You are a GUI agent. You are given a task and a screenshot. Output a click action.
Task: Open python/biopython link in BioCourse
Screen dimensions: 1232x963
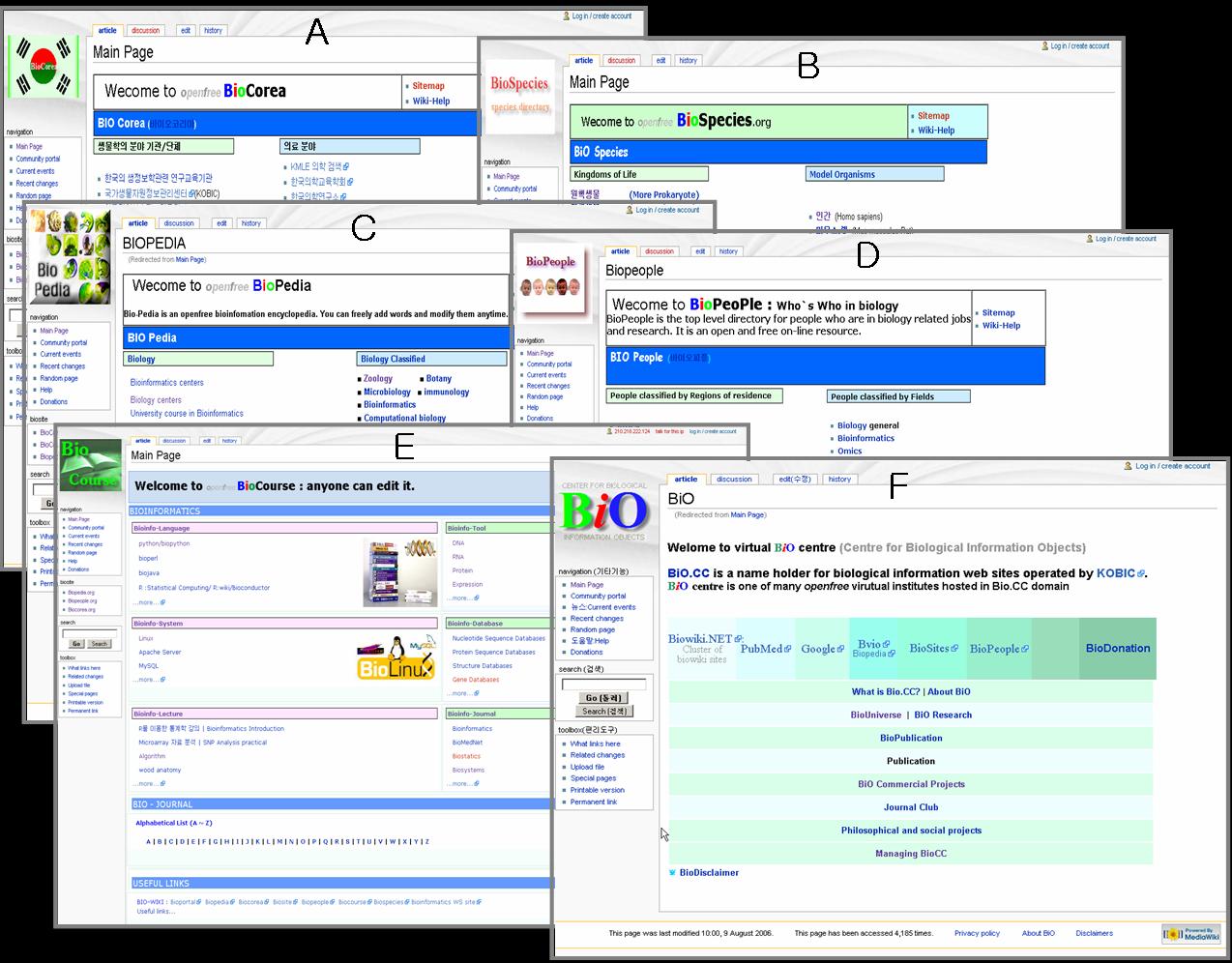click(x=164, y=543)
